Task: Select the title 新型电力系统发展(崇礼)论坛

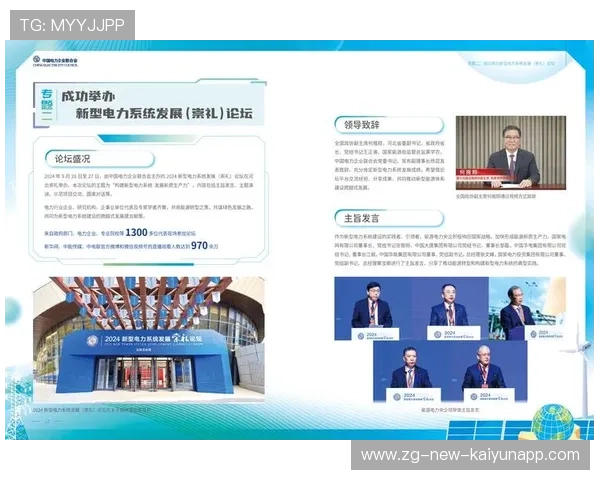Action: [164, 113]
